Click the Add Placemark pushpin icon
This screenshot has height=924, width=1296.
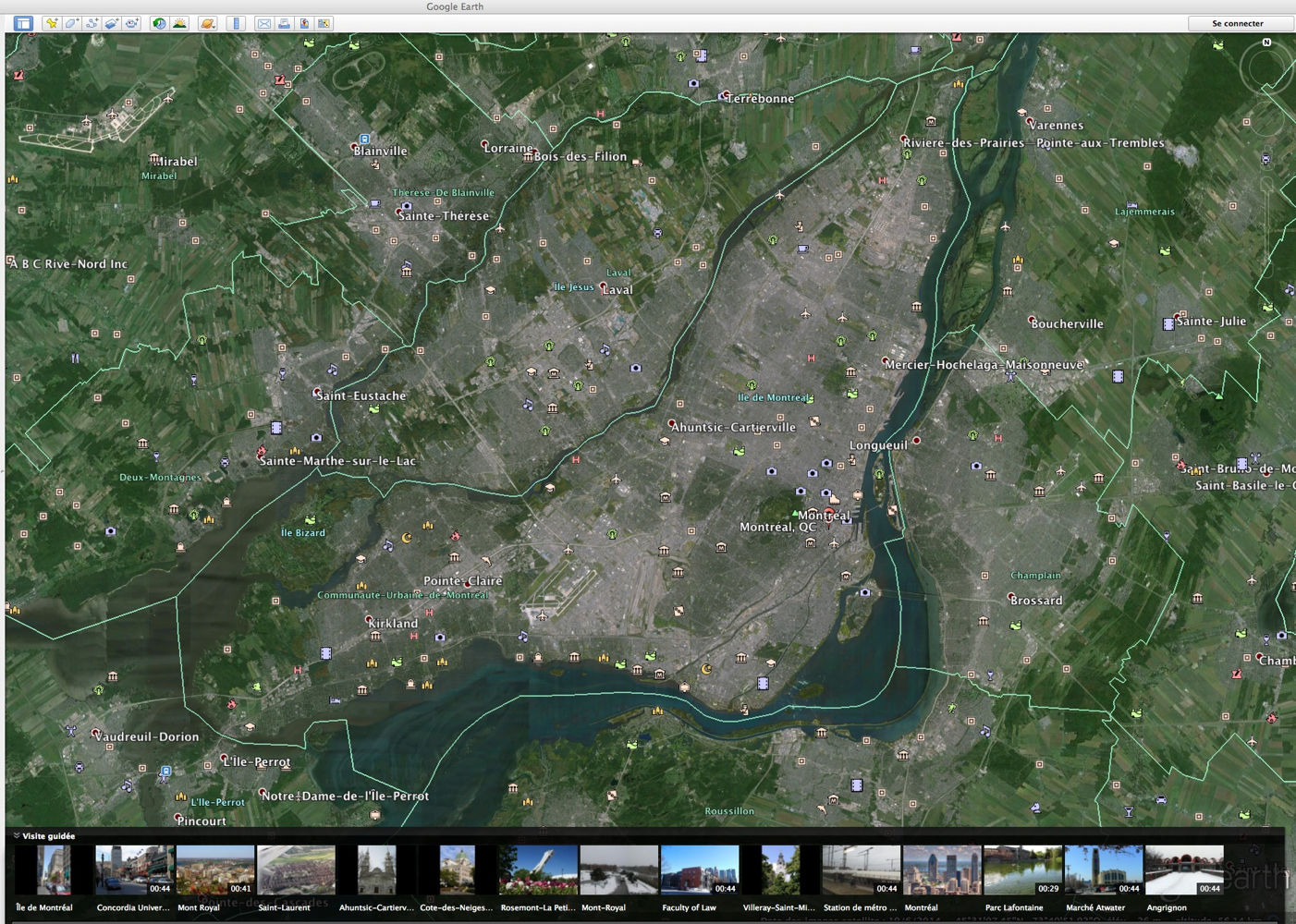pyautogui.click(x=52, y=23)
